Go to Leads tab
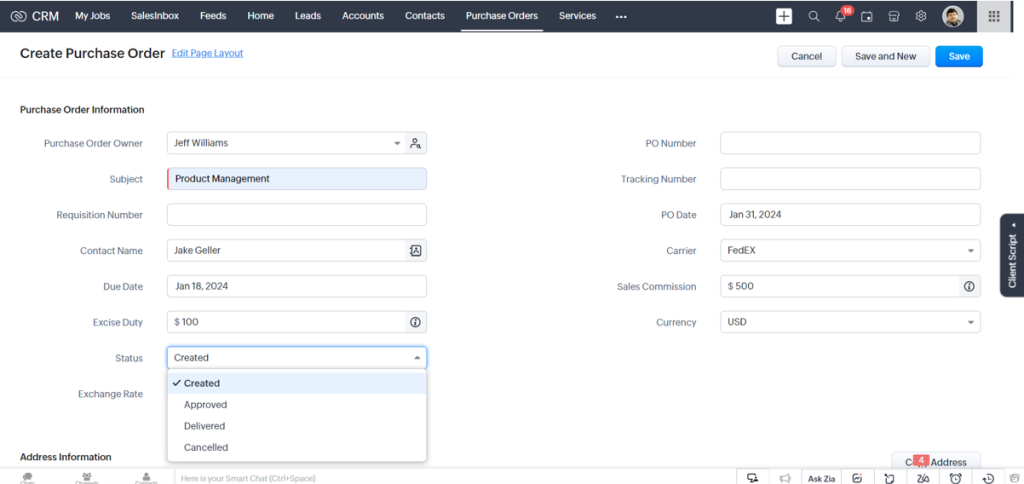The width and height of the screenshot is (1024, 484). 308,16
